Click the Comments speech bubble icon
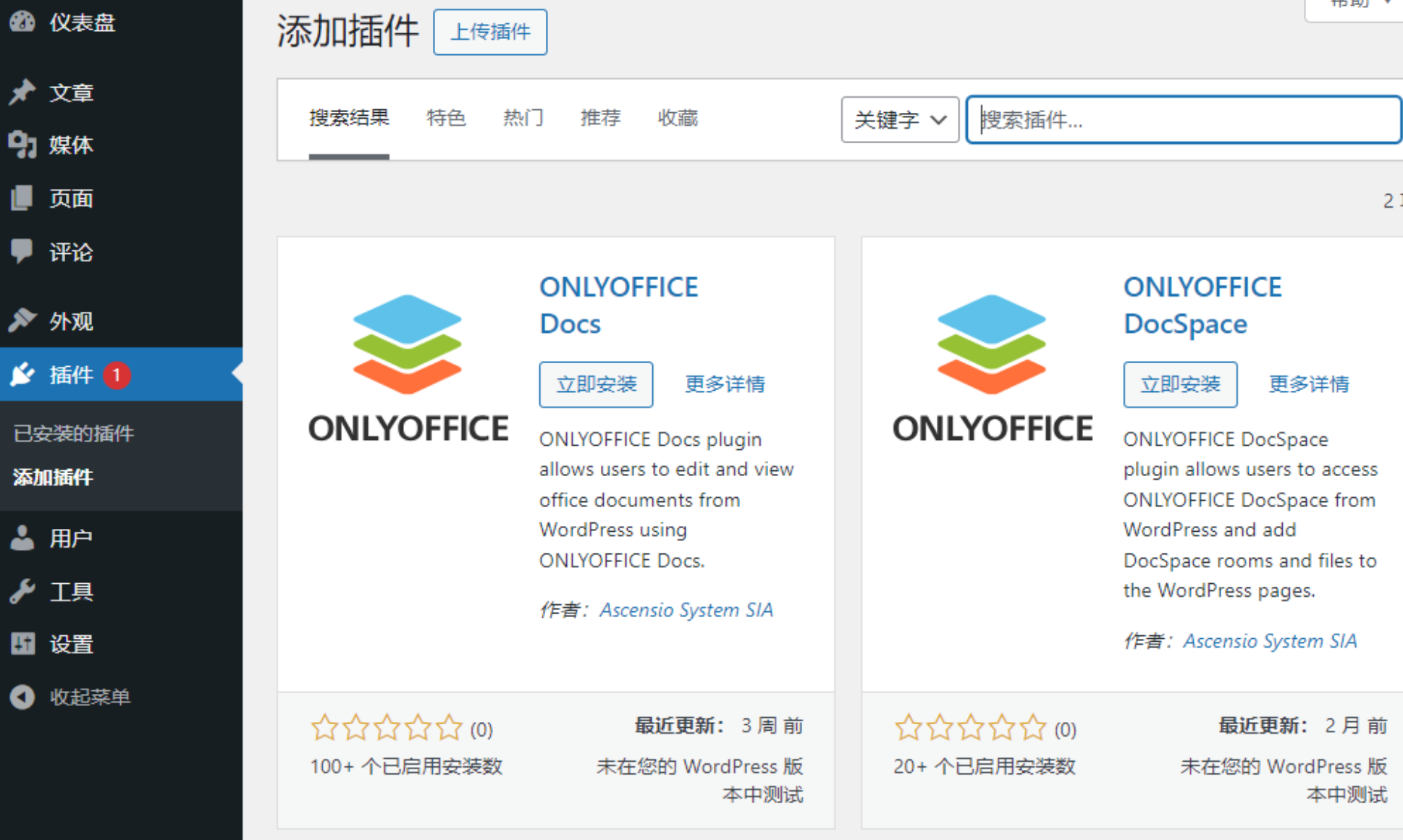Viewport: 1403px width, 840px height. click(x=22, y=251)
